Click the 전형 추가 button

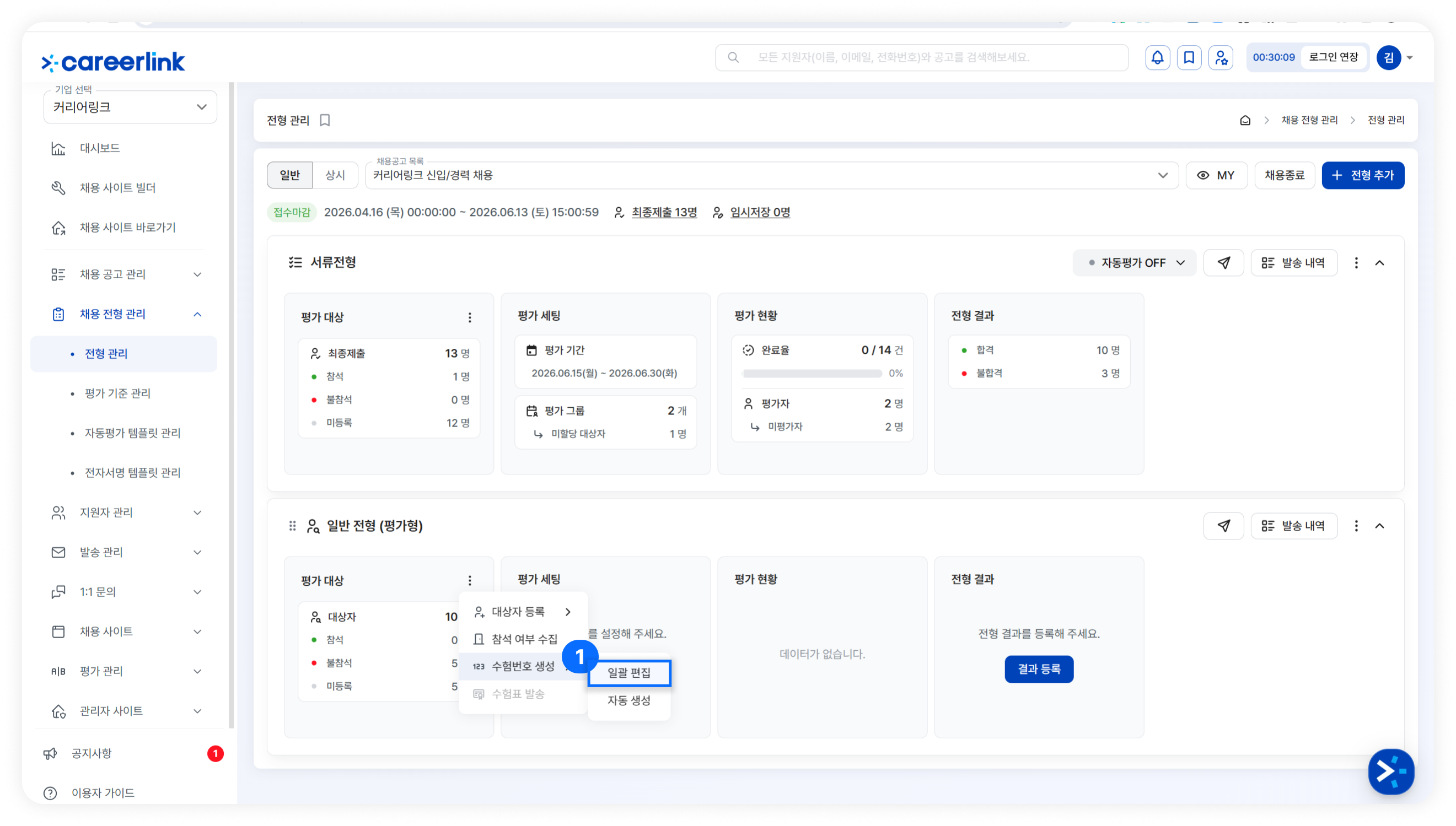(1363, 175)
